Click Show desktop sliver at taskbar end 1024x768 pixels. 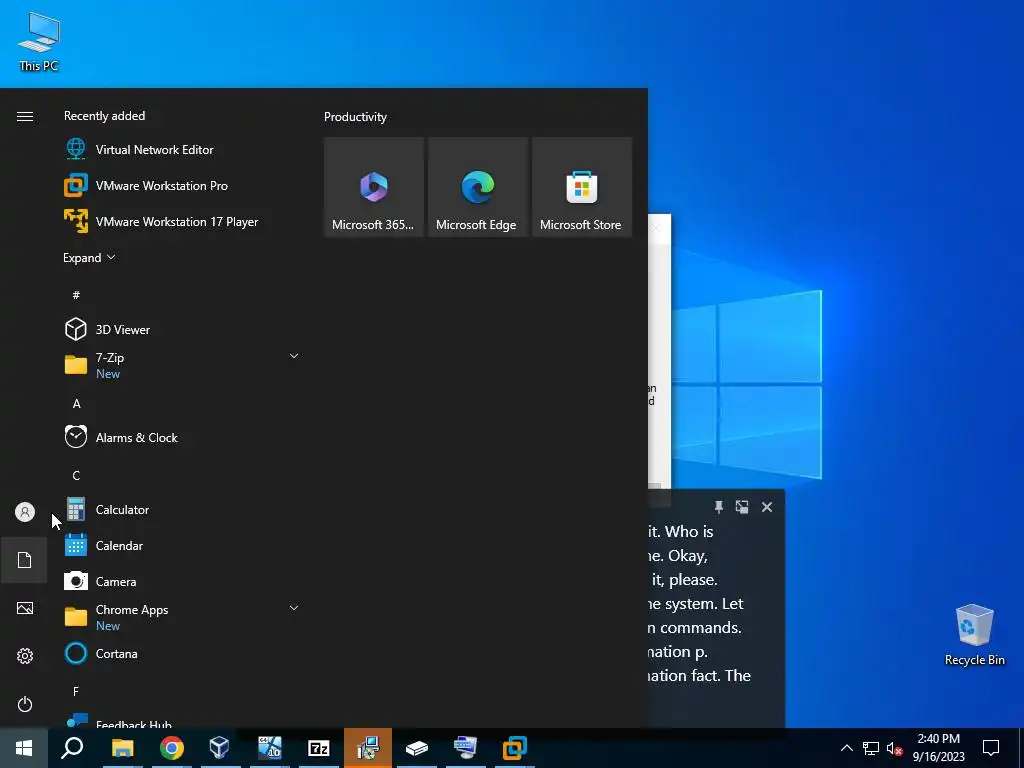pos(1021,748)
